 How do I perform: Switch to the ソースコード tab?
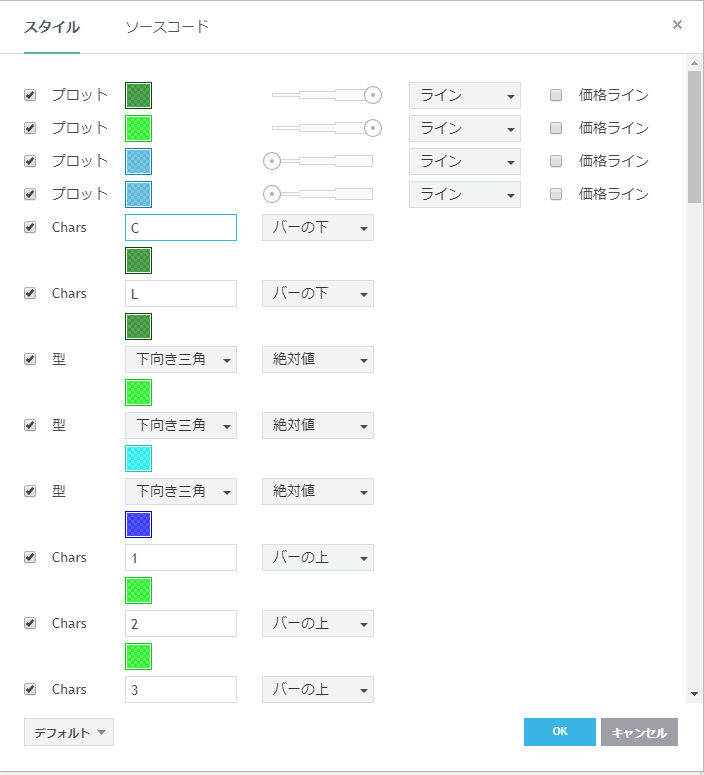pos(167,27)
